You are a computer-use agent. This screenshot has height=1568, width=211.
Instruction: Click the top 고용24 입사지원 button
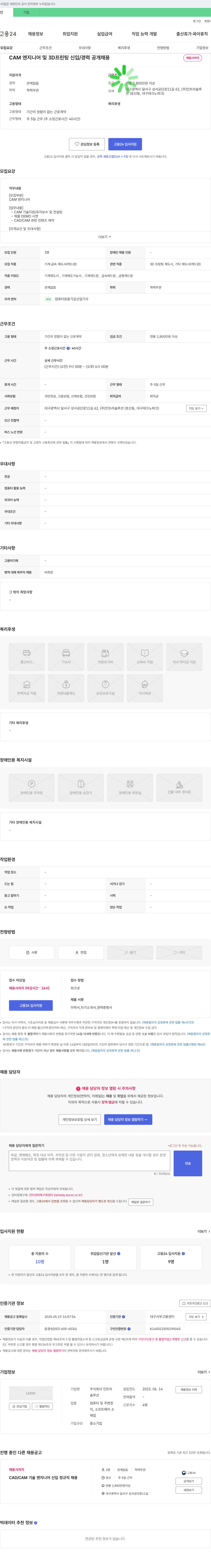(x=125, y=144)
